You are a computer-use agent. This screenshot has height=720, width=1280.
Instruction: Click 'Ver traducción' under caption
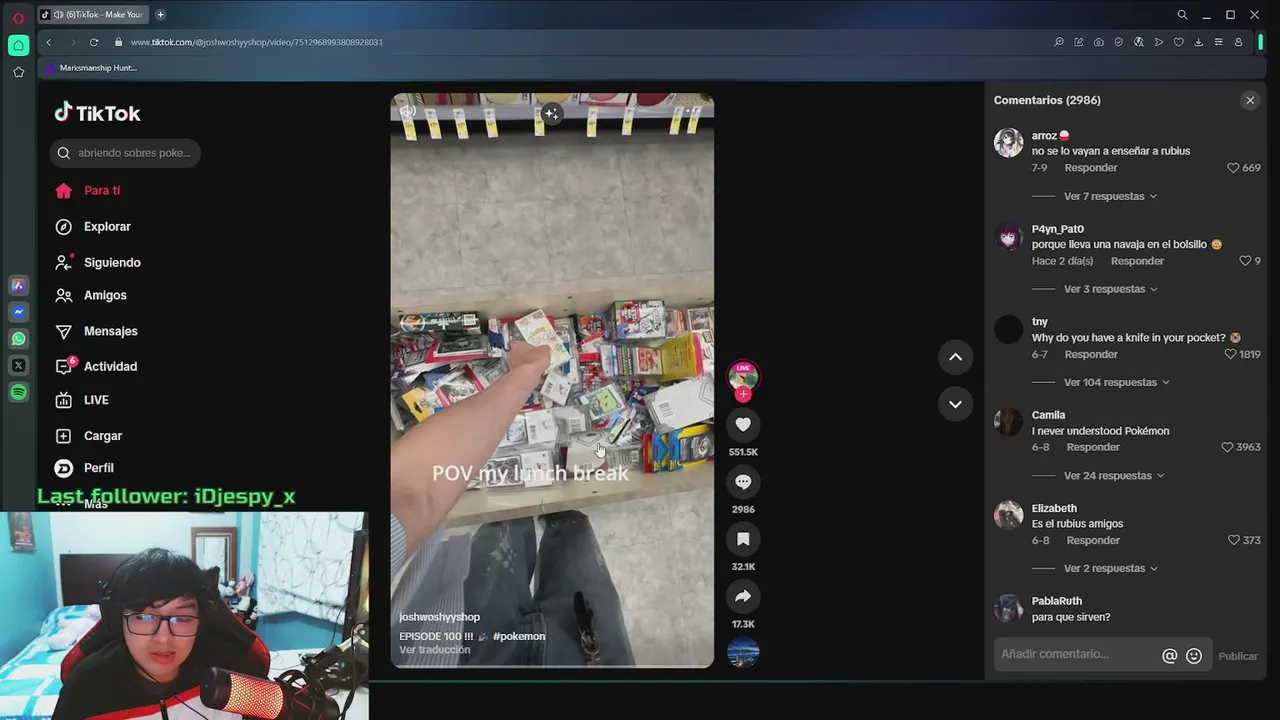[434, 650]
